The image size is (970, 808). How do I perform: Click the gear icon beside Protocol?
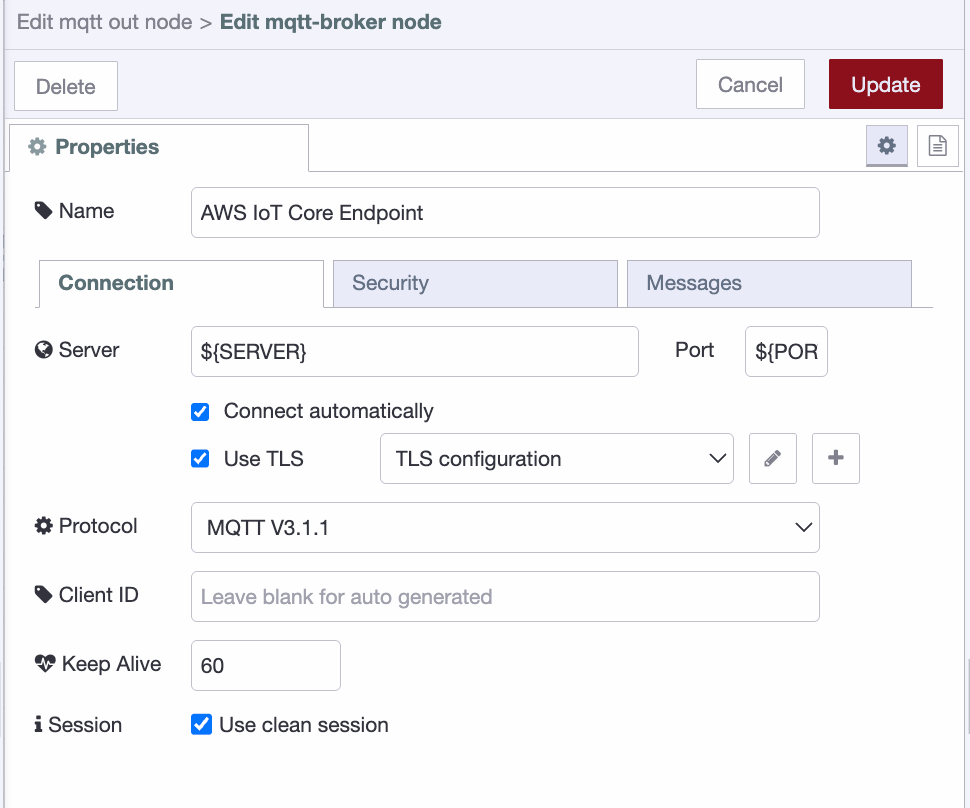[x=41, y=525]
